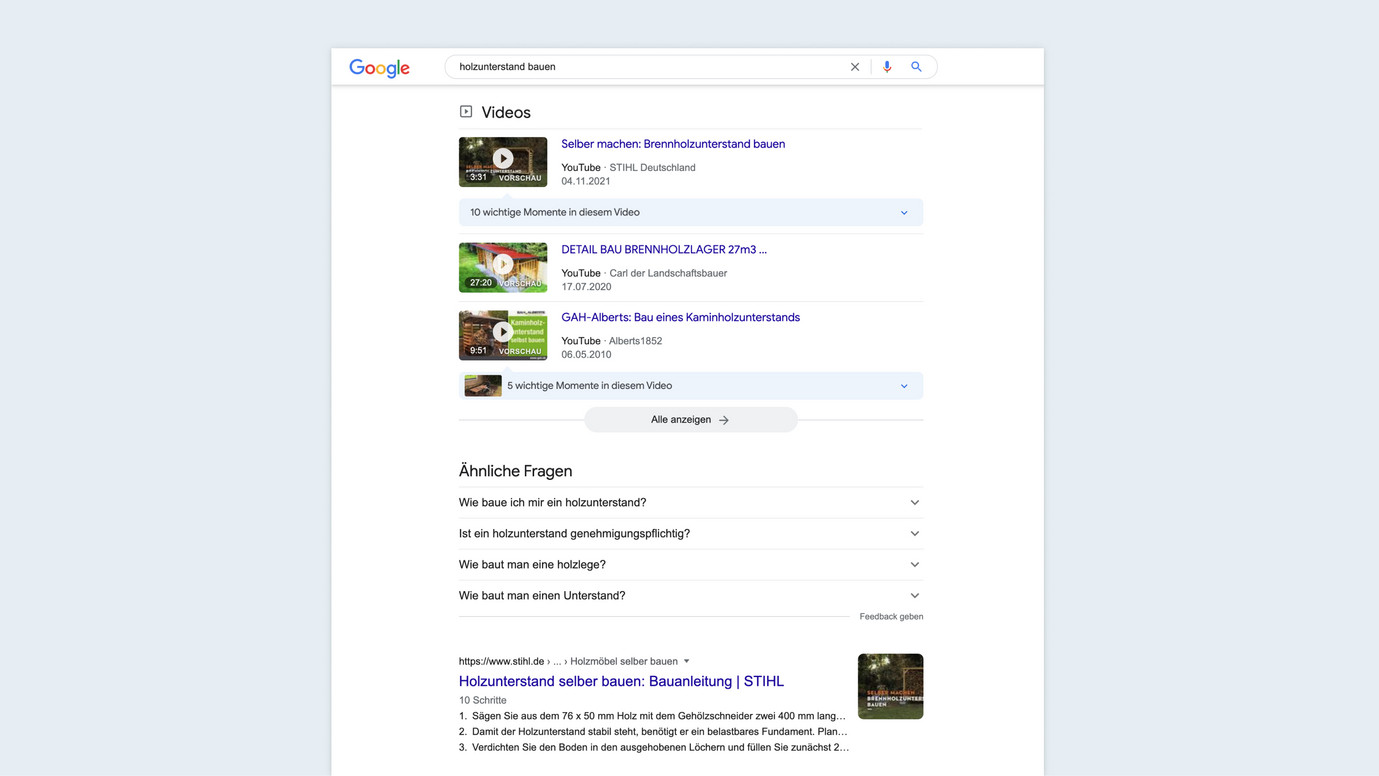Expand 10 wichtige Momente in diesem Video
This screenshot has width=1379, height=776.
[x=690, y=212]
